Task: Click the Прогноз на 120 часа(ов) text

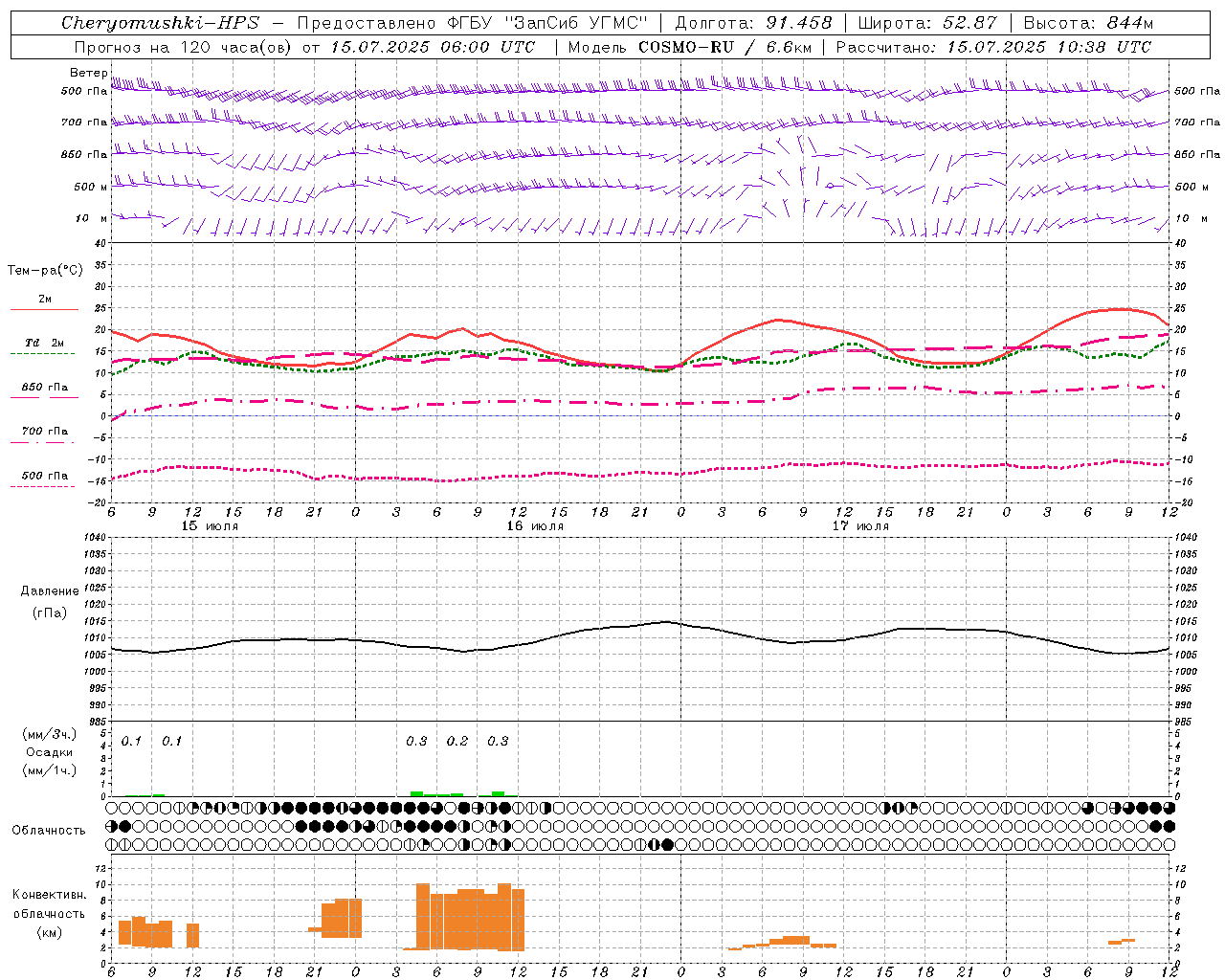Action: click(184, 47)
